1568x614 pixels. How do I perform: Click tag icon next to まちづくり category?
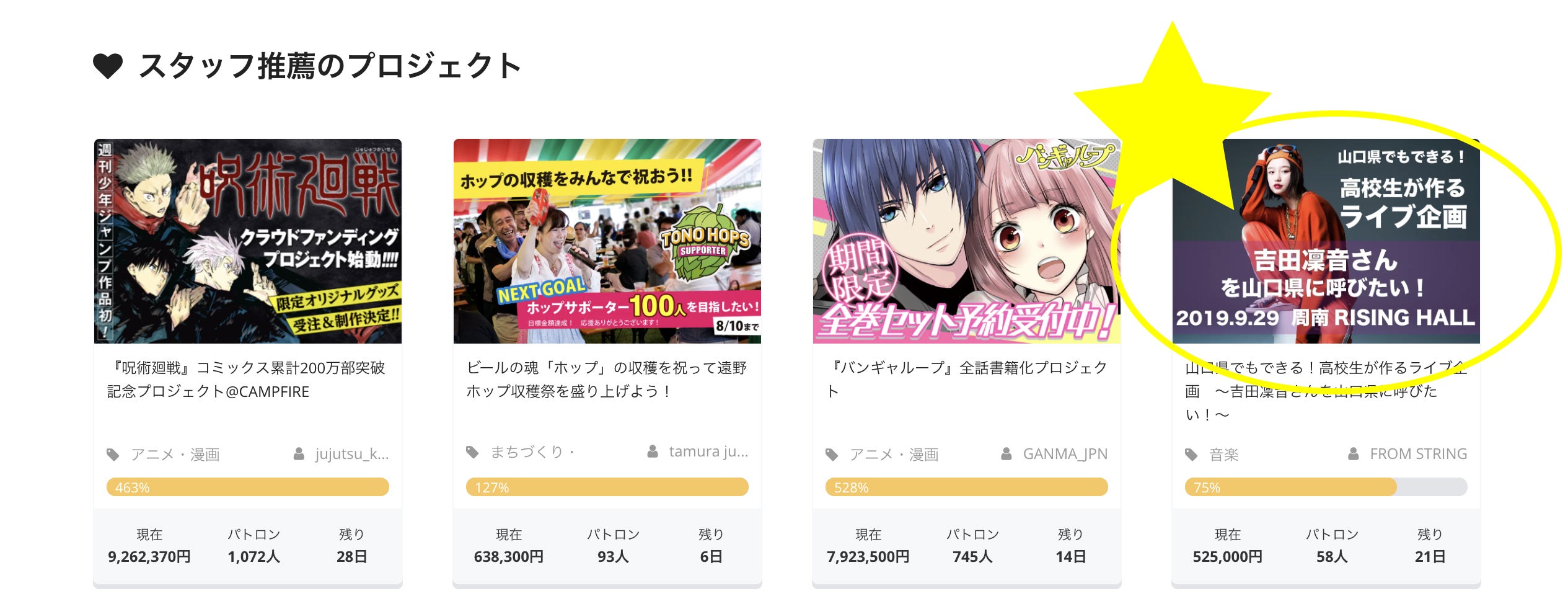pos(472,452)
